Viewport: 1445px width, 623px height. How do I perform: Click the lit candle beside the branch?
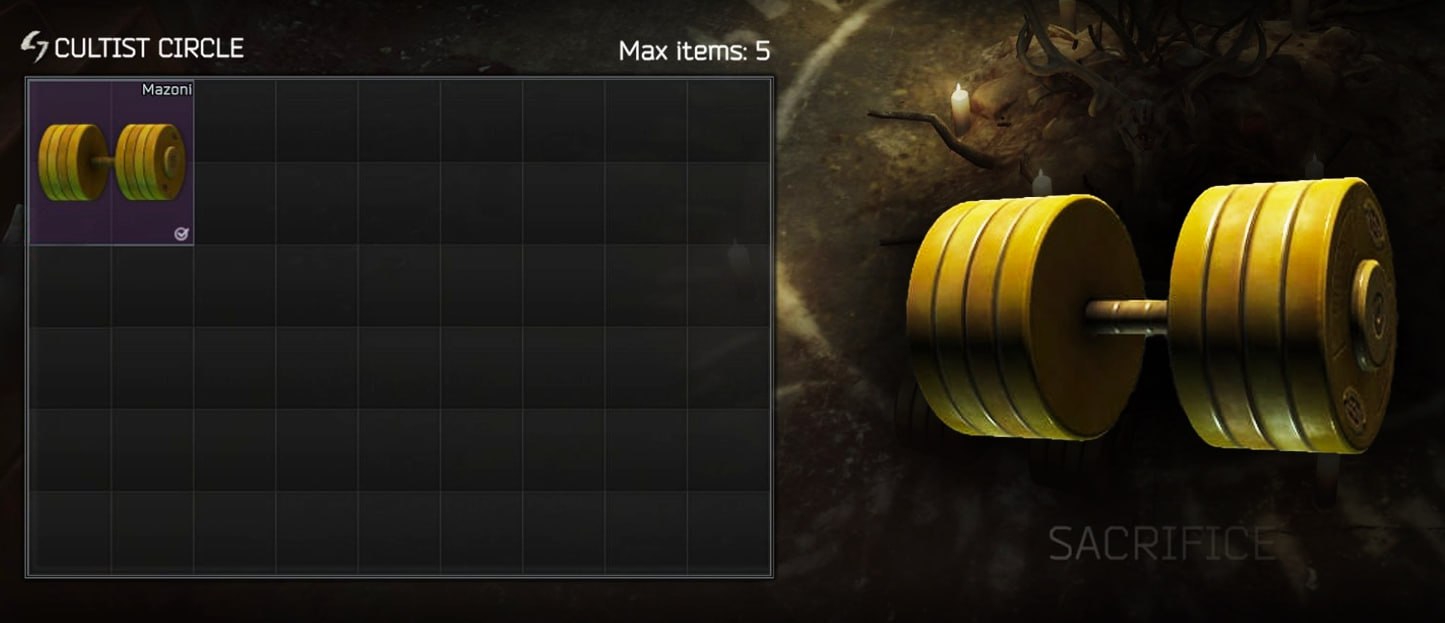coord(960,108)
